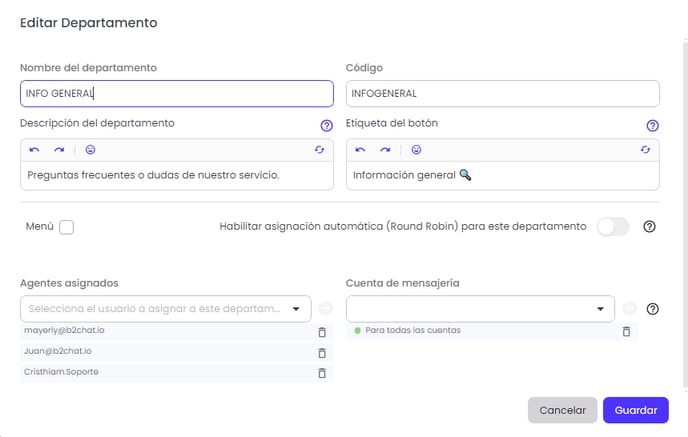Screen dimensions: 688x437
Task: Open the Cuenta de mensajería dropdown
Action: tap(480, 309)
